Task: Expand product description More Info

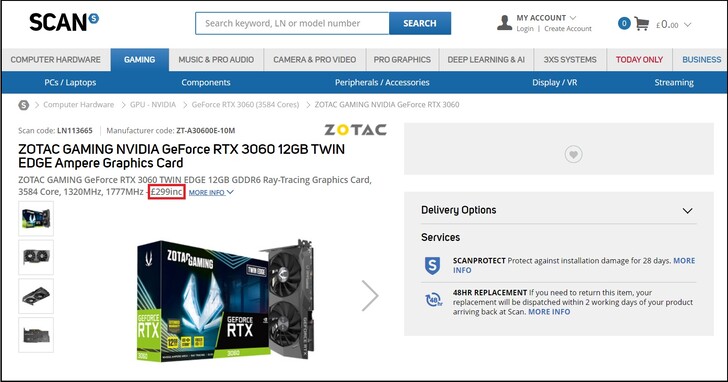Action: pos(211,193)
